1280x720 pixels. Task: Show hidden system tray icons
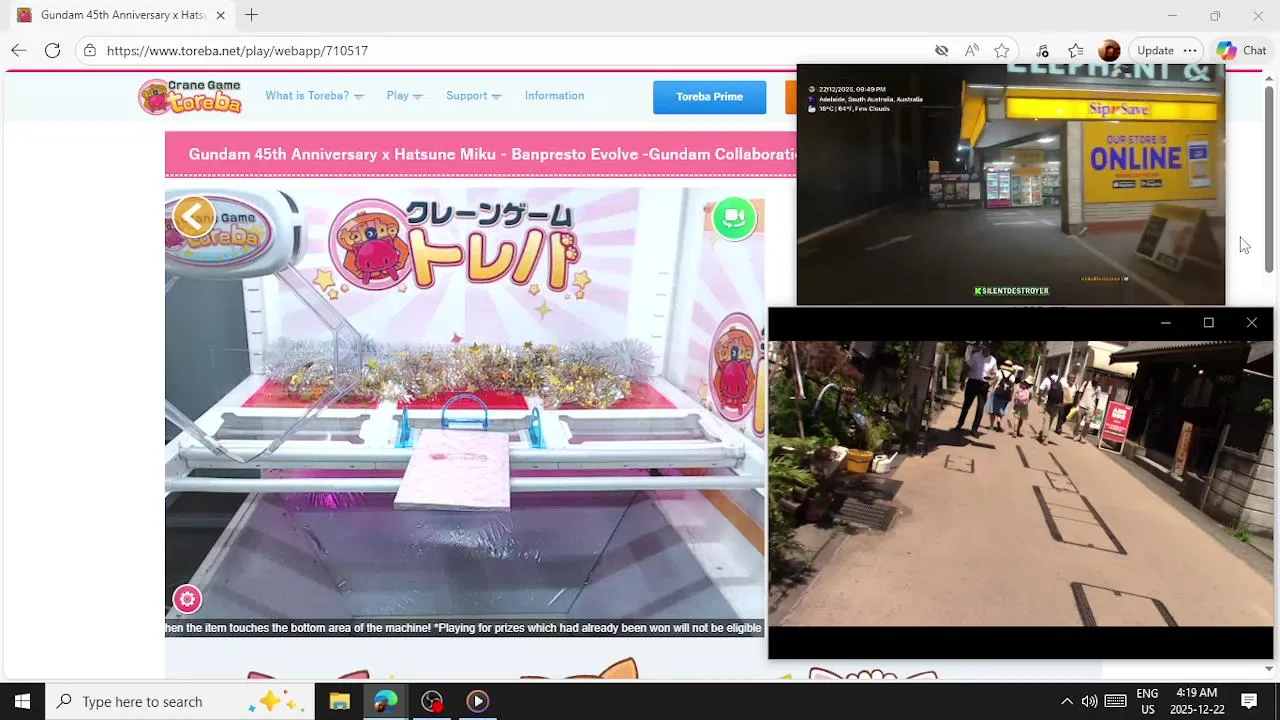pos(1066,701)
